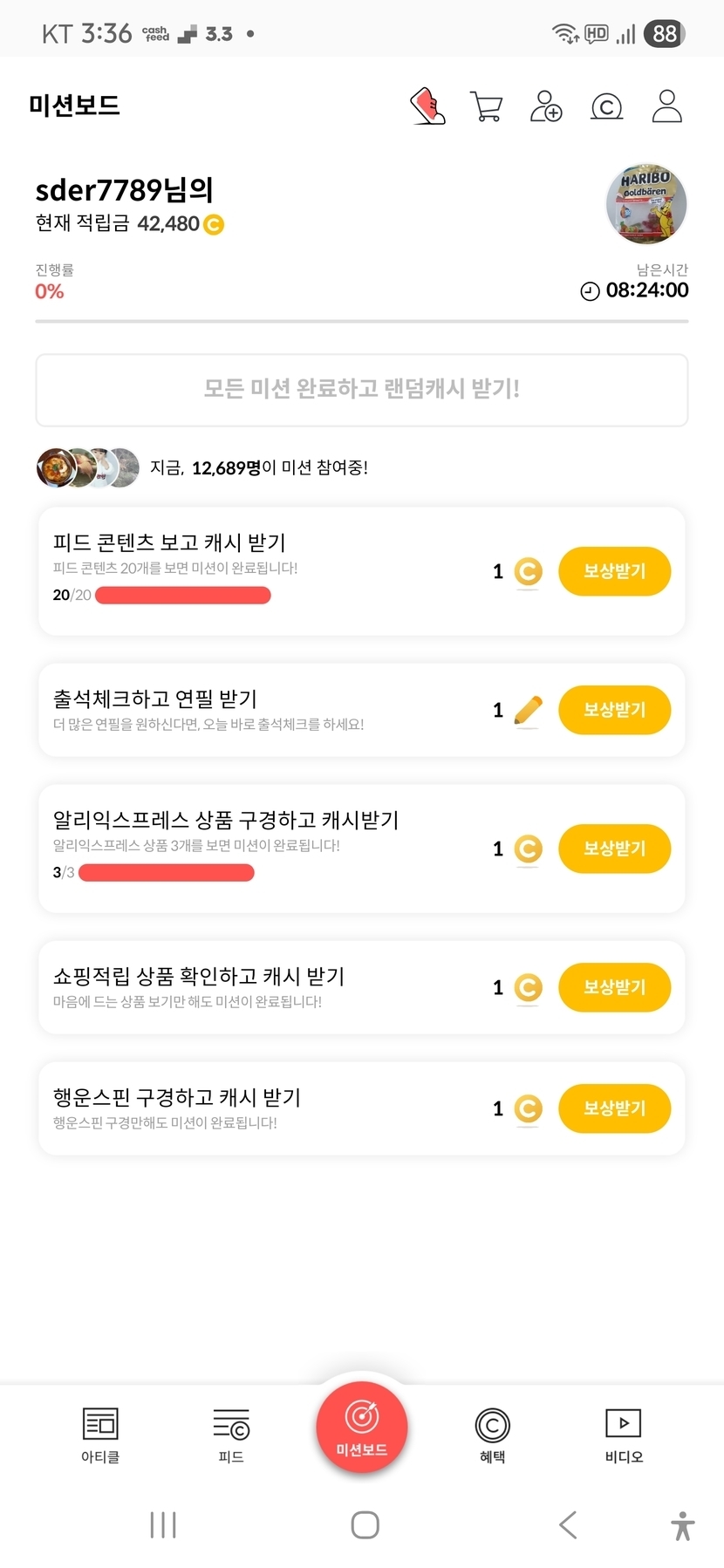This screenshot has width=724, height=1568.
Task: Open the shopping cart icon
Action: (x=486, y=106)
